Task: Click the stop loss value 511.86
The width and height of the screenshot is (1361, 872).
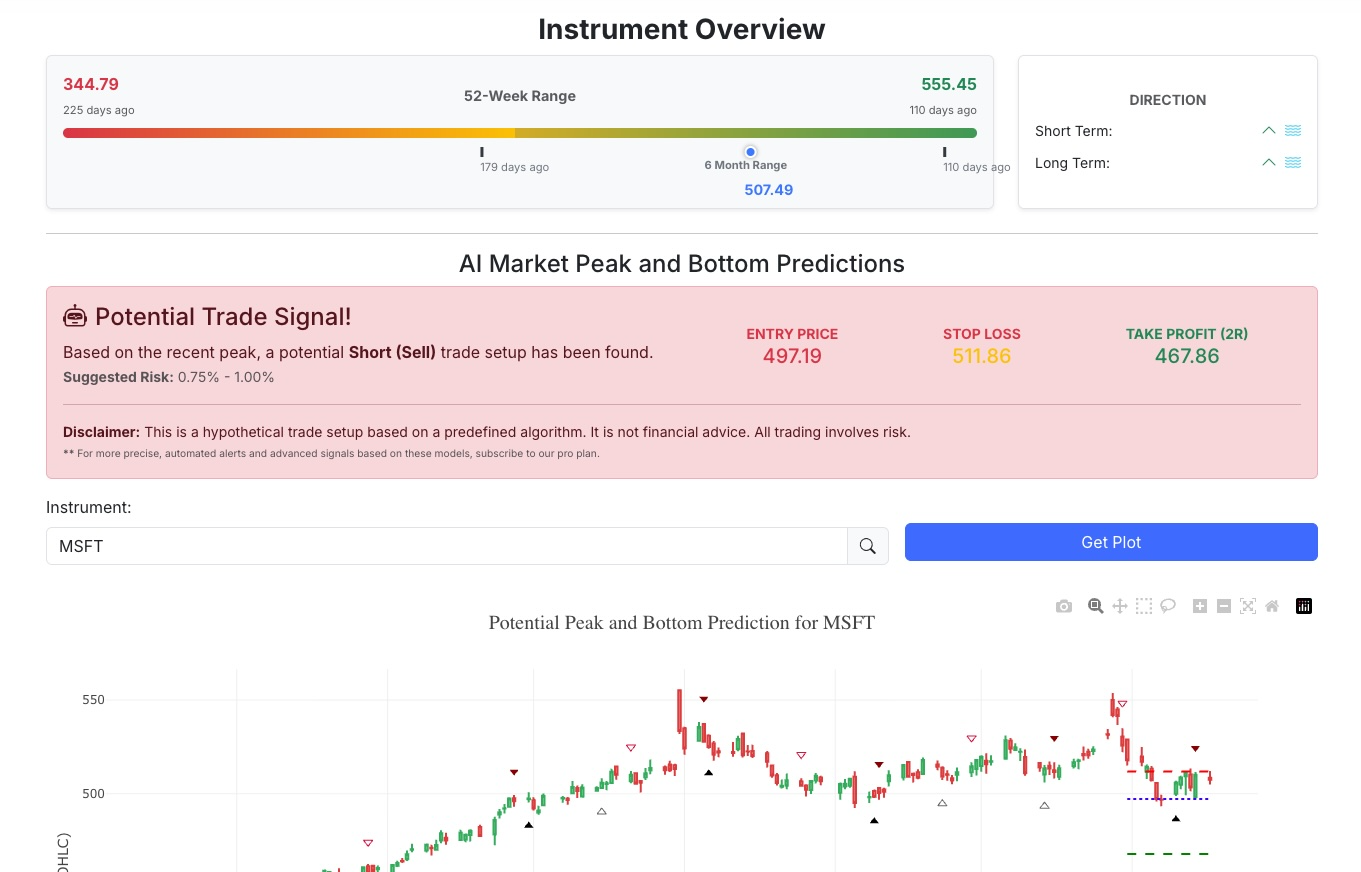Action: (x=981, y=356)
